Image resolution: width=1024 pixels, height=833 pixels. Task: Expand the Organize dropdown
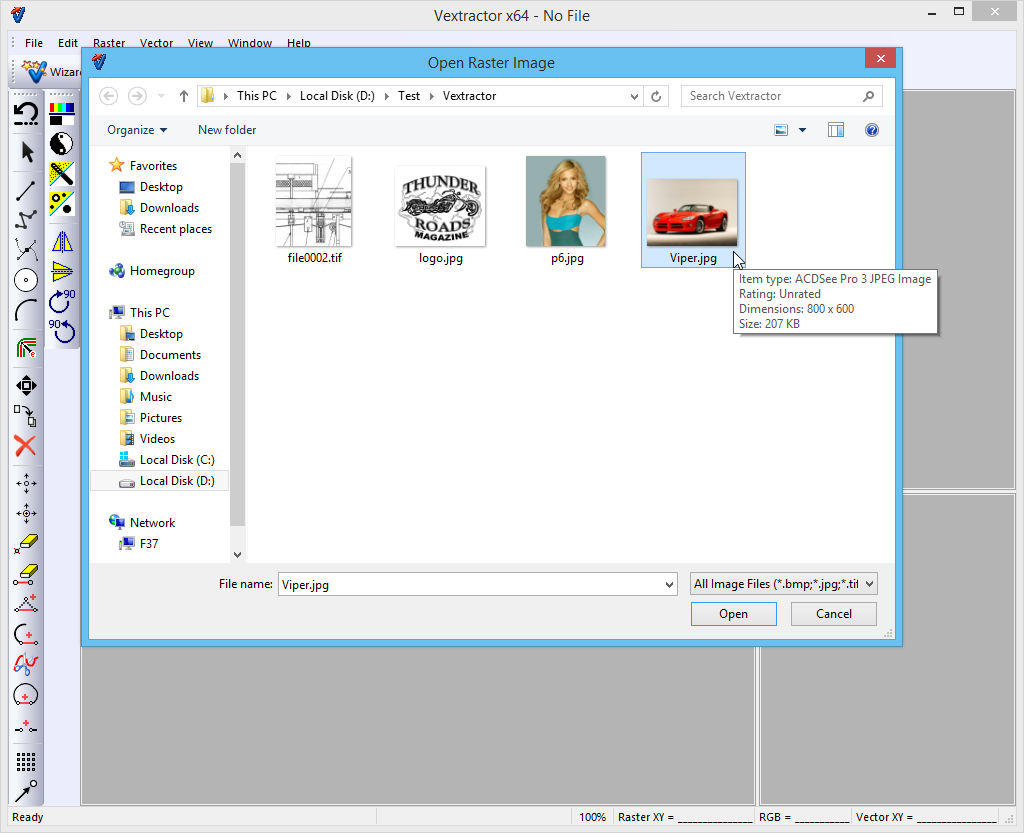point(137,130)
